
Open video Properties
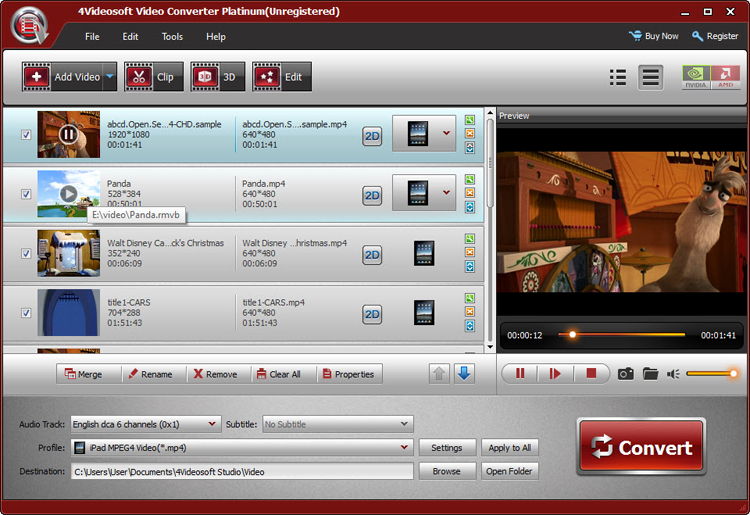[348, 374]
